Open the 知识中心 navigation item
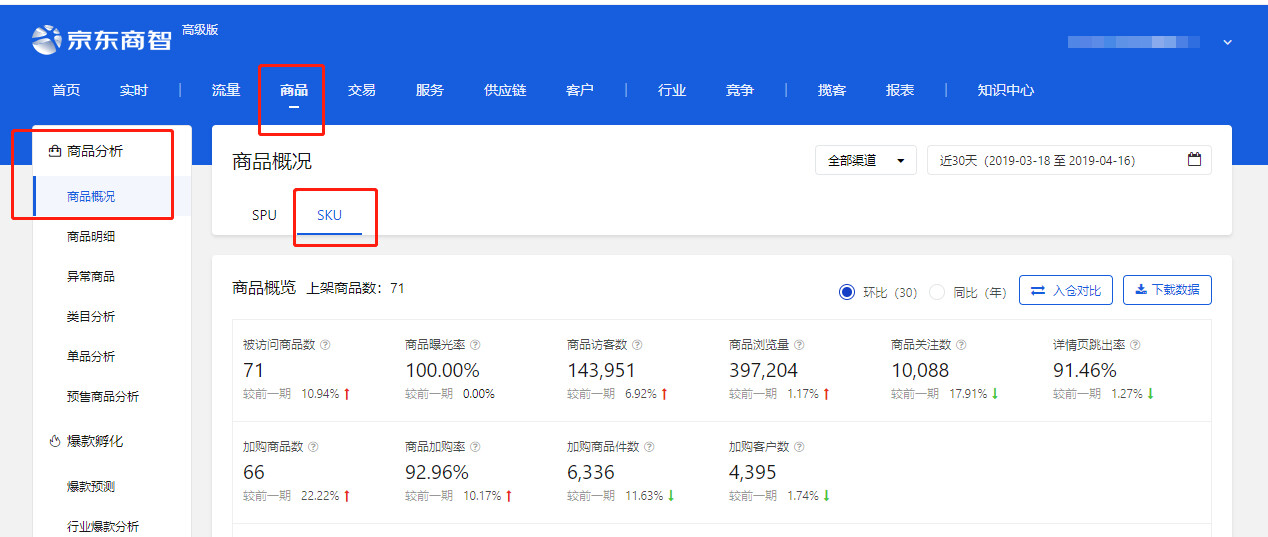 pyautogui.click(x=1006, y=90)
